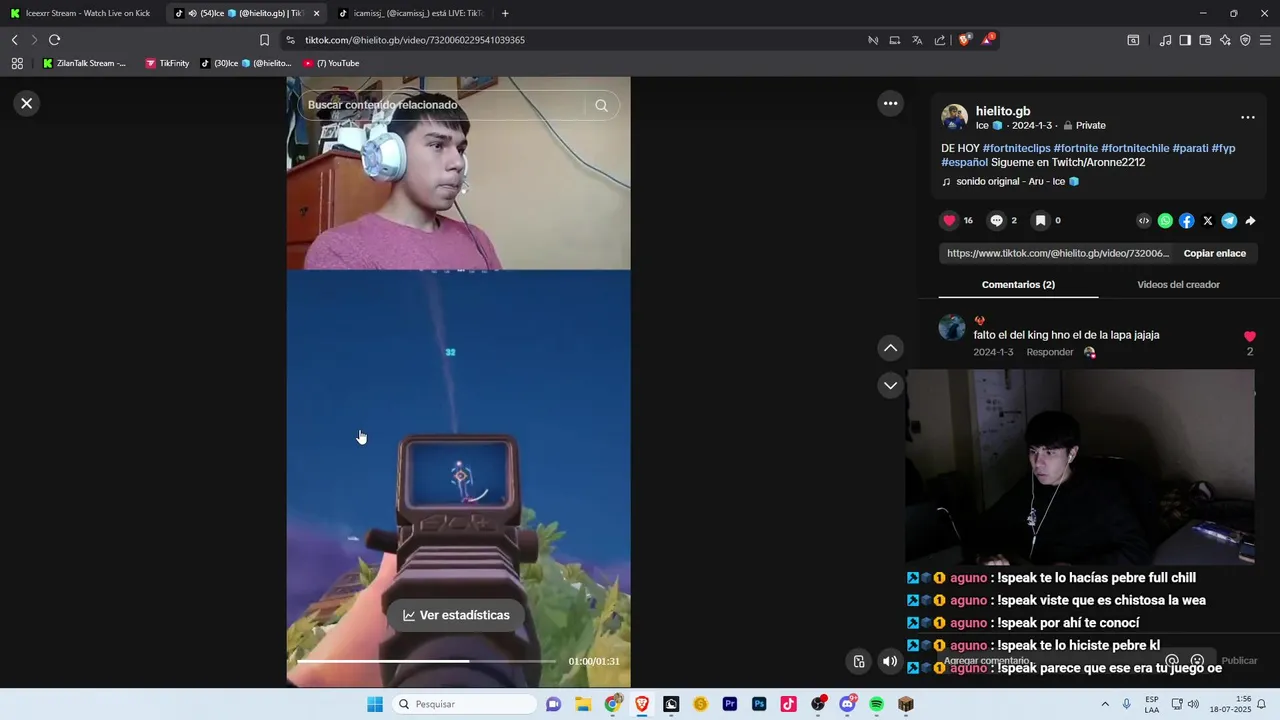Image resolution: width=1280 pixels, height=720 pixels.
Task: Open Brave Rewards triangle icon
Action: (988, 40)
